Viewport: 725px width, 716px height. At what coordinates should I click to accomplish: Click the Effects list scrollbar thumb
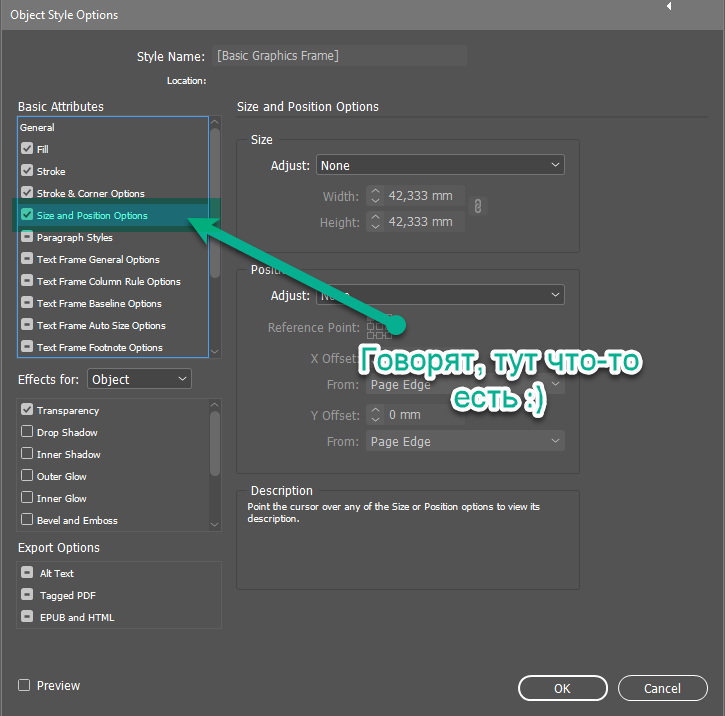point(215,443)
